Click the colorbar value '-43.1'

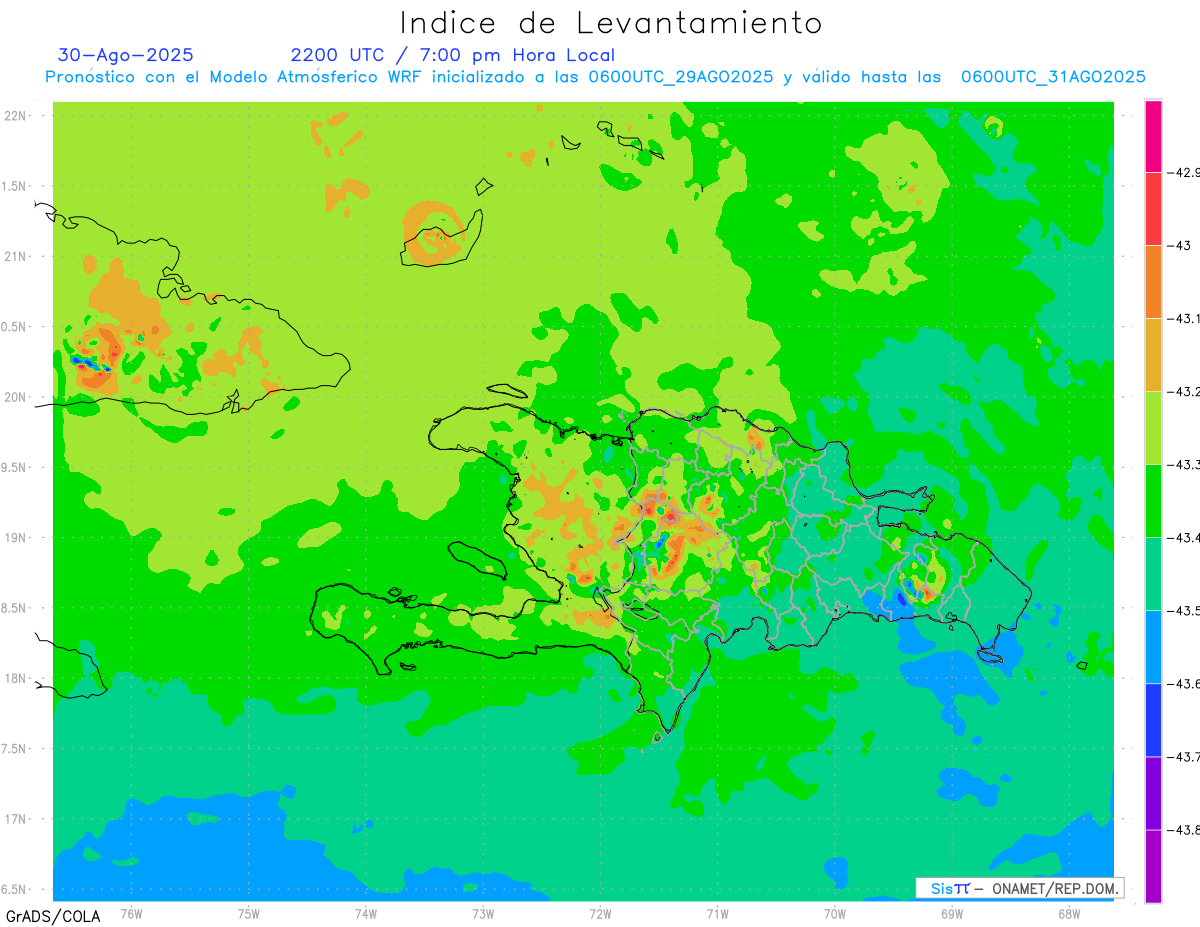click(x=1185, y=319)
